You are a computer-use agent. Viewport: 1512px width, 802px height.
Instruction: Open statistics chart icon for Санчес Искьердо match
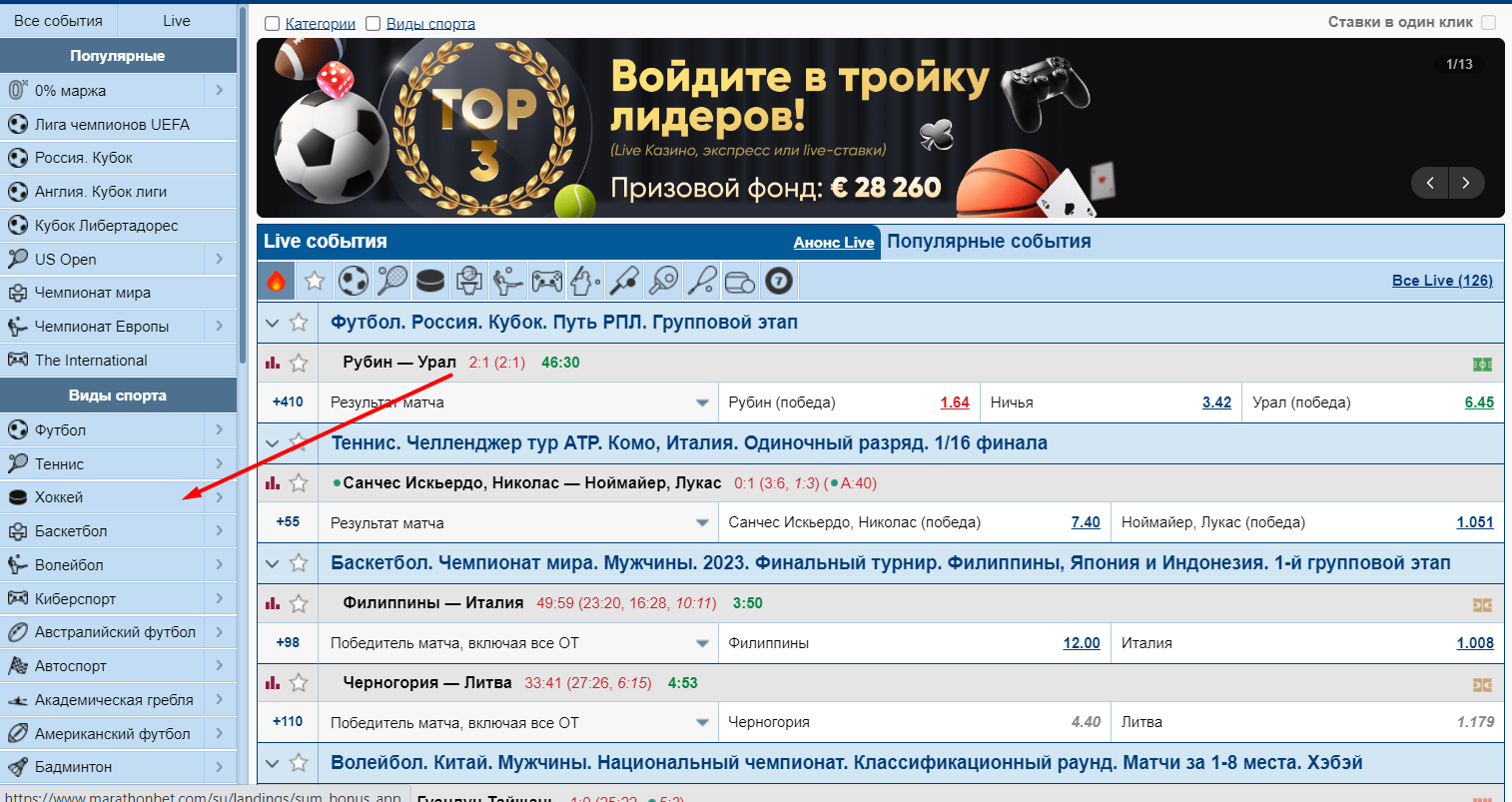(272, 483)
